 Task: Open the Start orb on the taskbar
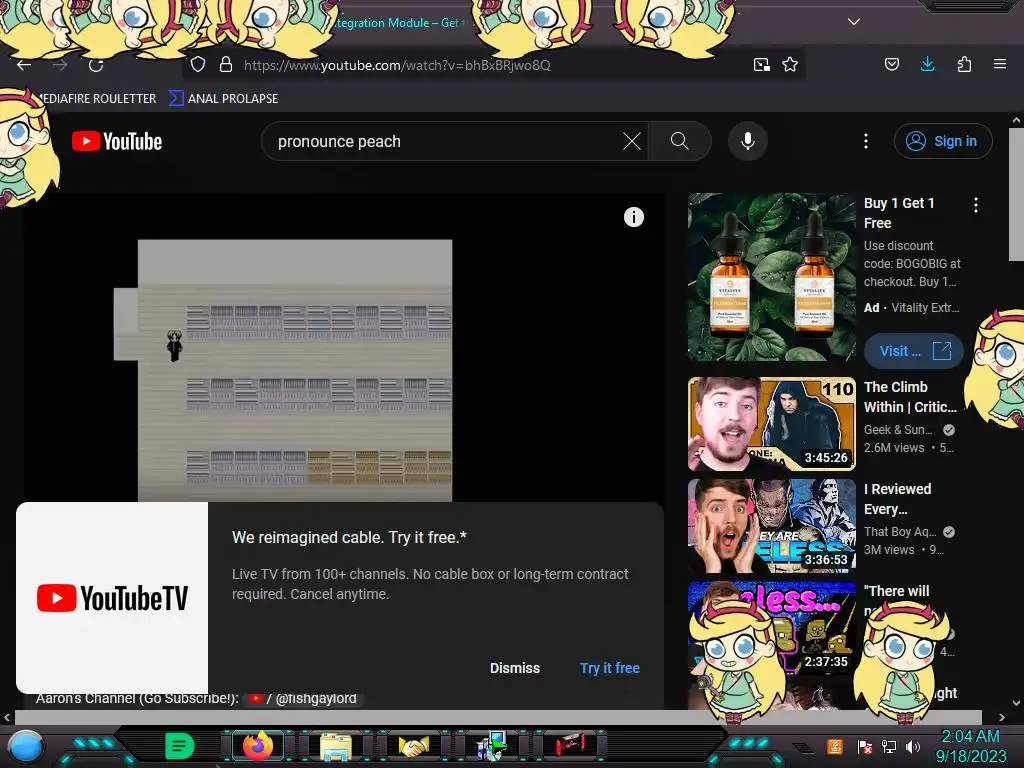click(x=25, y=746)
